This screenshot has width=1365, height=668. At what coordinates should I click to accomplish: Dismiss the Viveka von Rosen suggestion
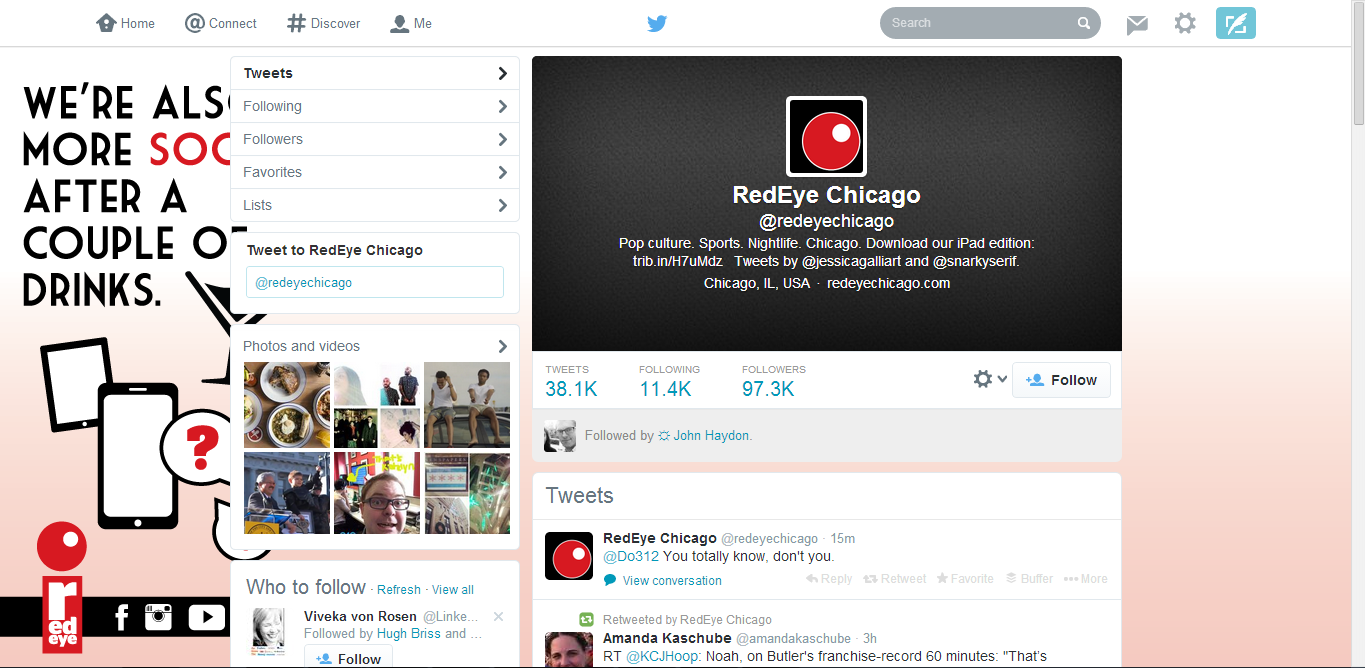(x=499, y=617)
